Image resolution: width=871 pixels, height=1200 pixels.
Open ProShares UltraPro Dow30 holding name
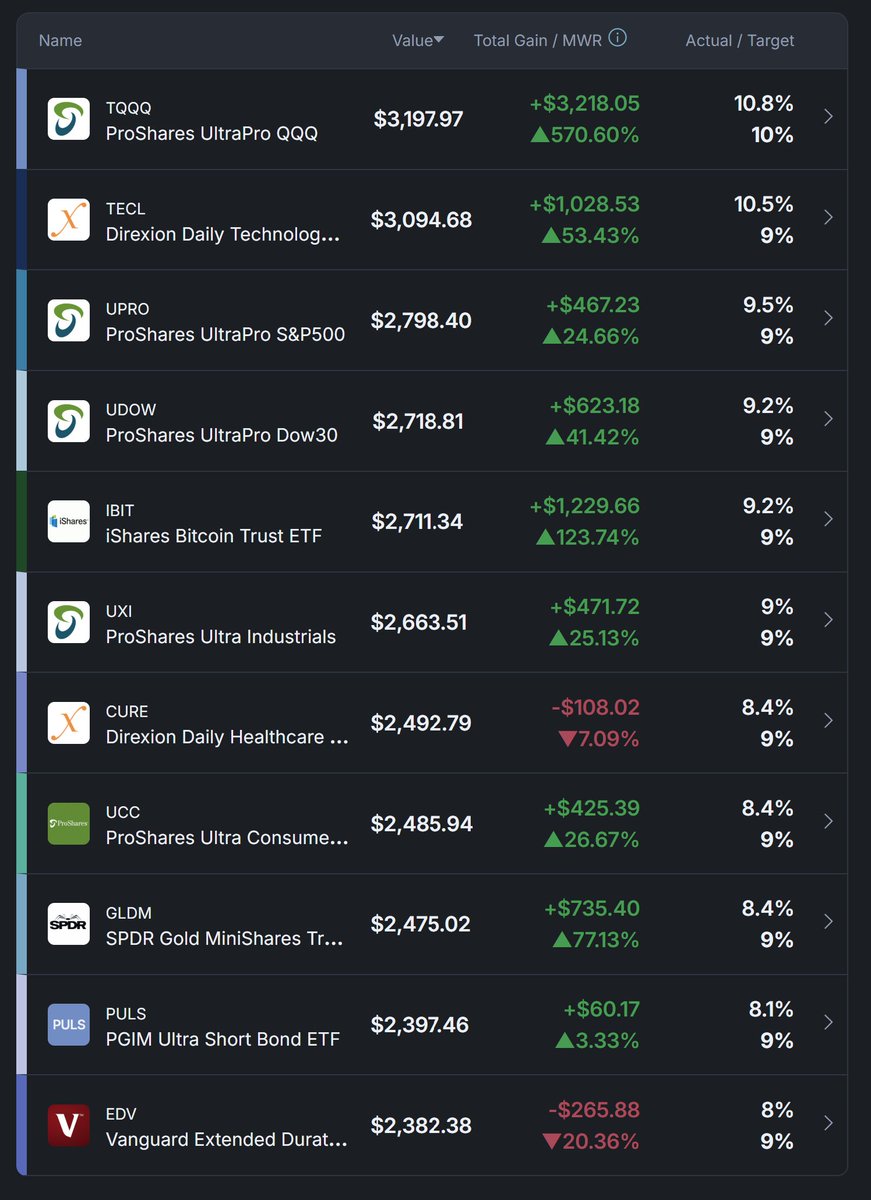(x=222, y=435)
